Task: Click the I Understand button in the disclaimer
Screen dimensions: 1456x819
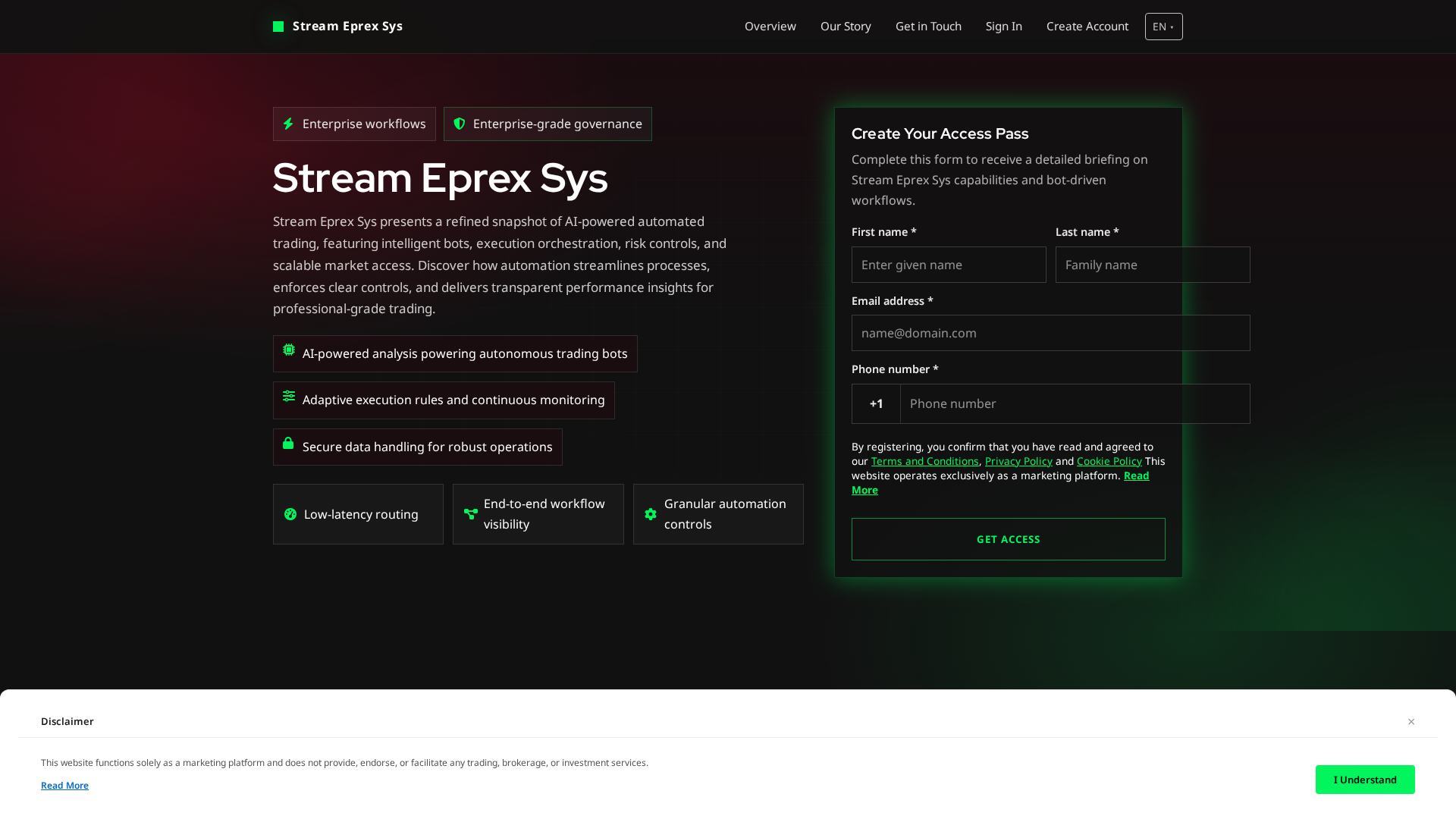Action: coord(1365,780)
